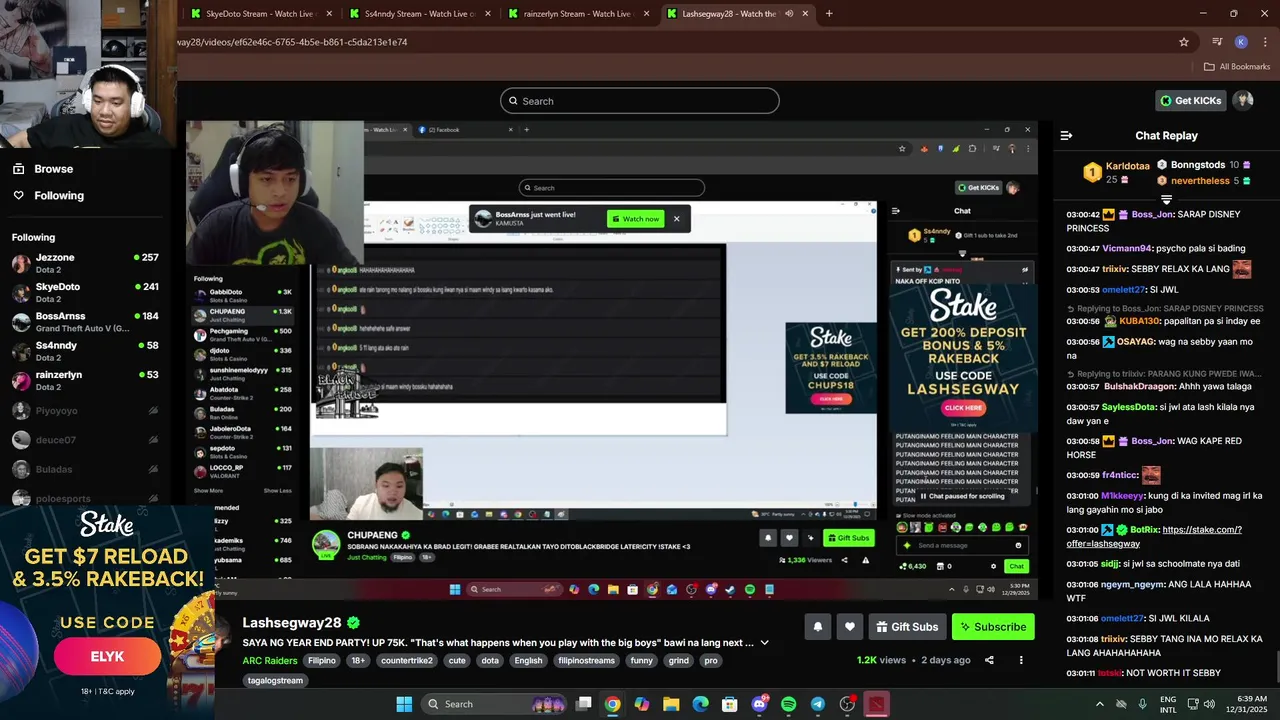Open Chrome media control icon in toolbar
Screen dimensions: 1280x720
click(x=1217, y=42)
